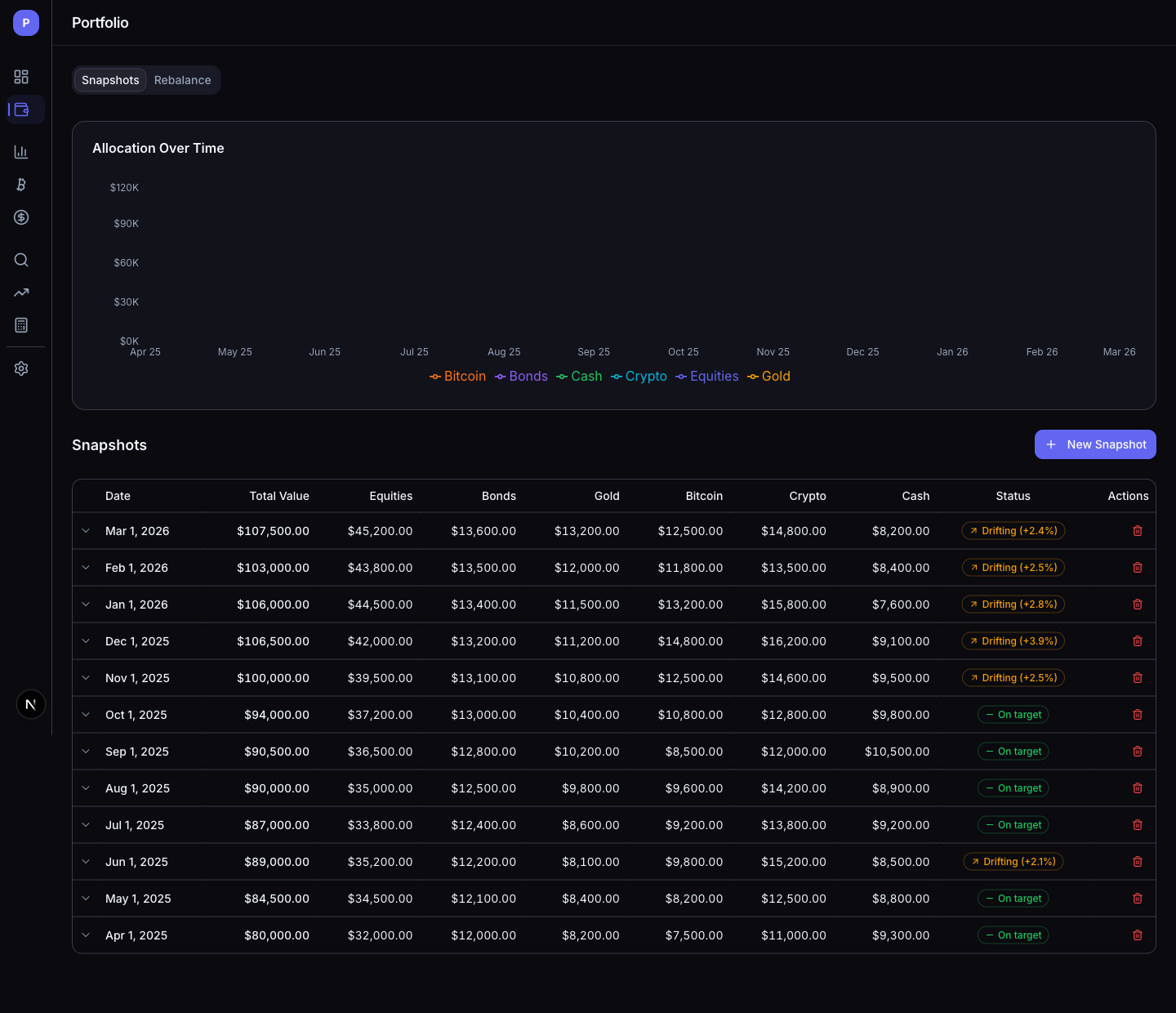Toggle the Crypto series in chart legend
1176x1013 pixels.
pos(639,377)
